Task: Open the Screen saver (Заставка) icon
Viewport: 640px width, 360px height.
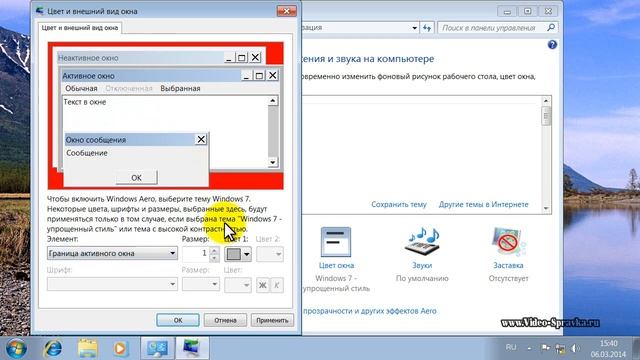Action: tap(508, 242)
